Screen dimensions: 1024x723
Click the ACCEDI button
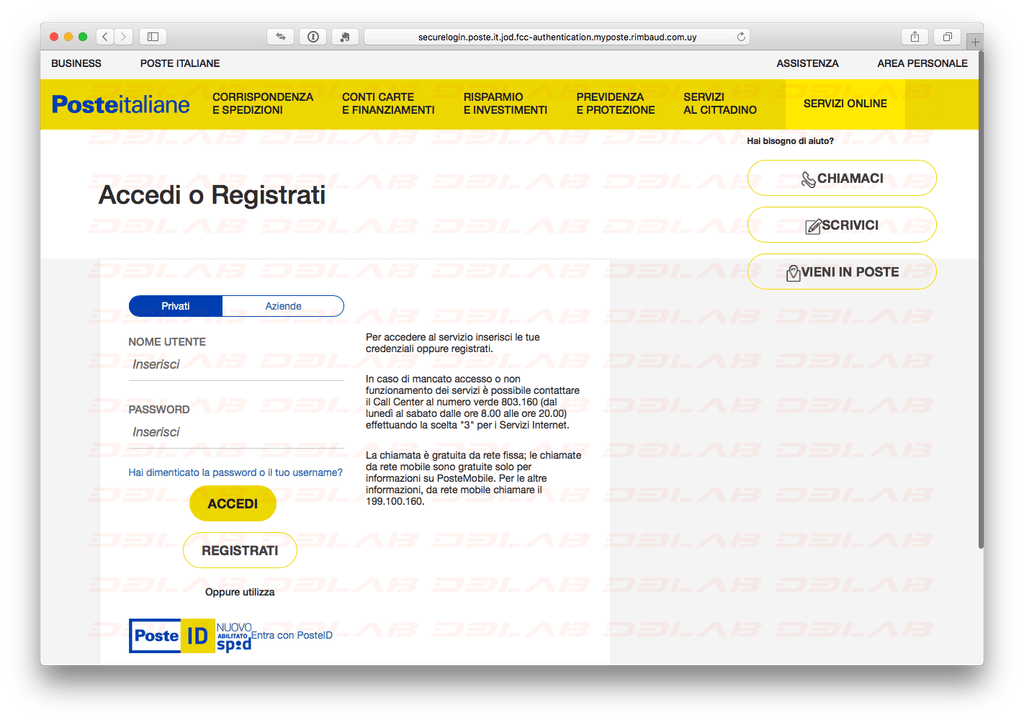tap(232, 503)
